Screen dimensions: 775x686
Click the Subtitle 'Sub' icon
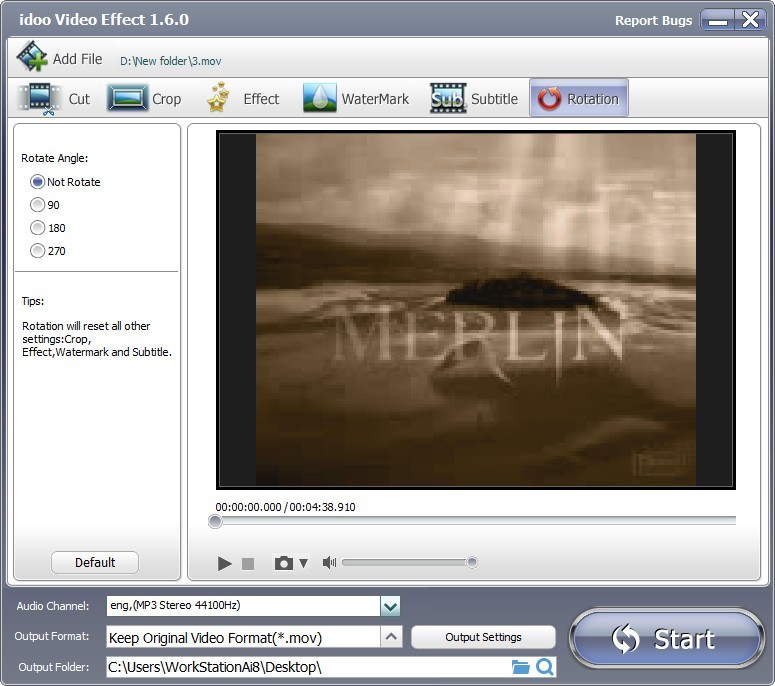(448, 98)
